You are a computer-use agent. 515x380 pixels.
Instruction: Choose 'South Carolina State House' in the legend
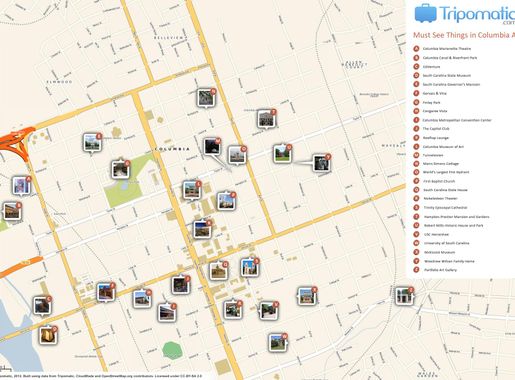point(445,190)
